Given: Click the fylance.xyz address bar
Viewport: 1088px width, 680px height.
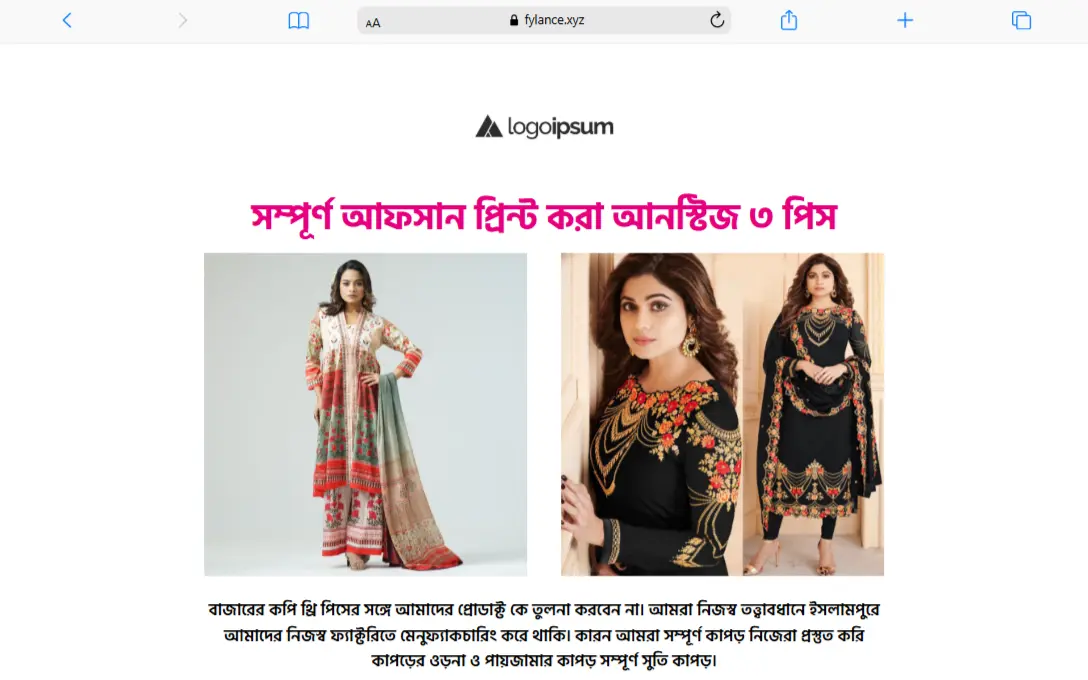Looking at the screenshot, I should 544,20.
